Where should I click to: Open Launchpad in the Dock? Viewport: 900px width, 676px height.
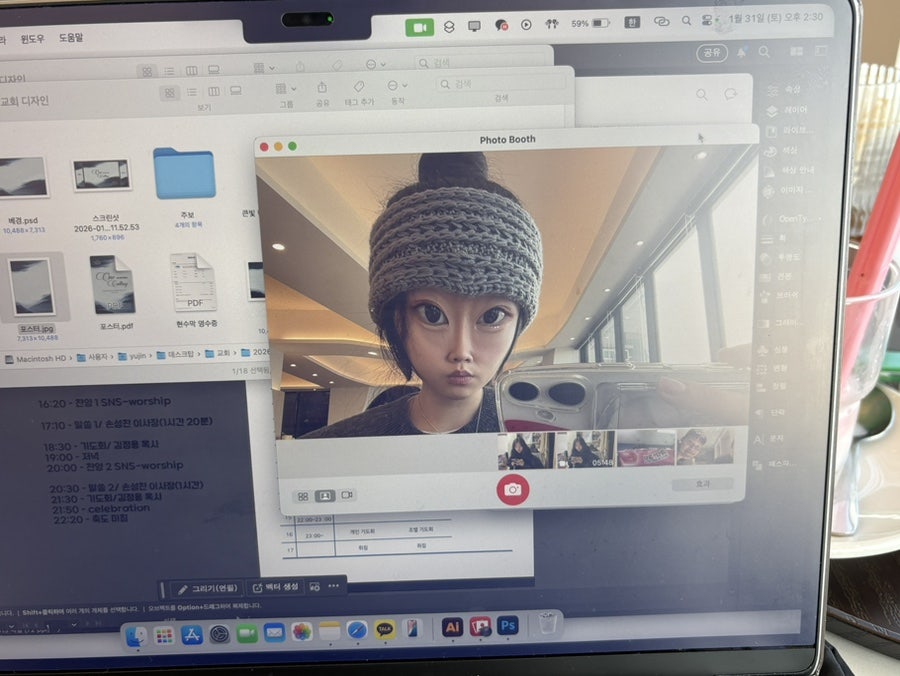click(x=164, y=635)
